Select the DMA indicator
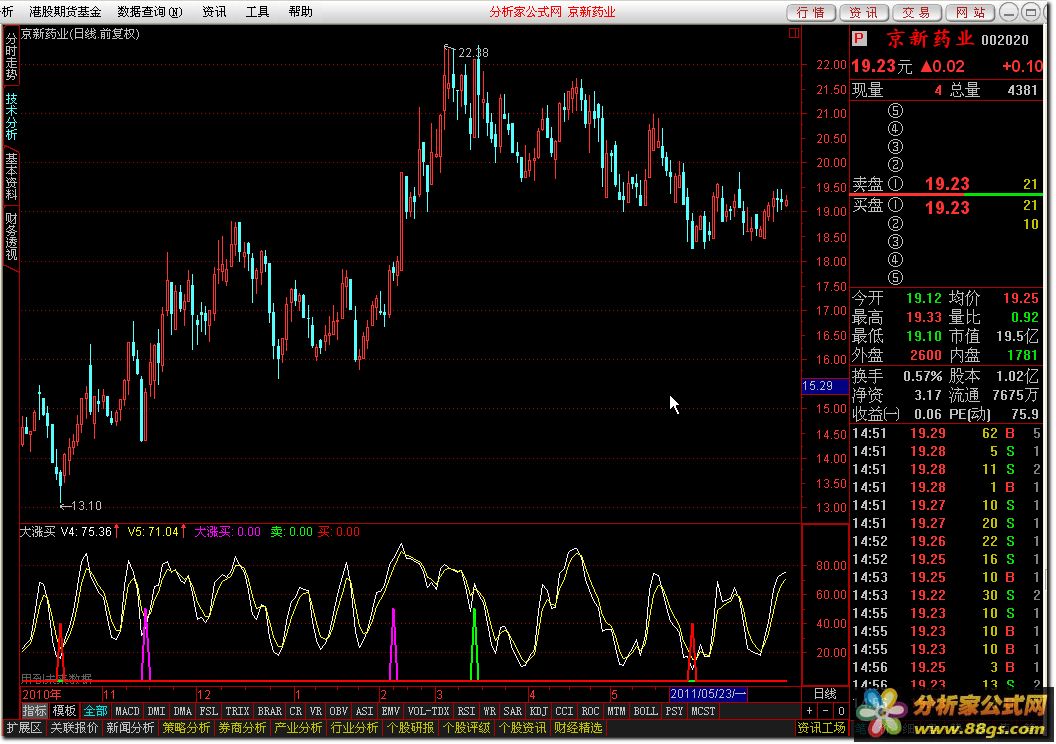 (183, 711)
